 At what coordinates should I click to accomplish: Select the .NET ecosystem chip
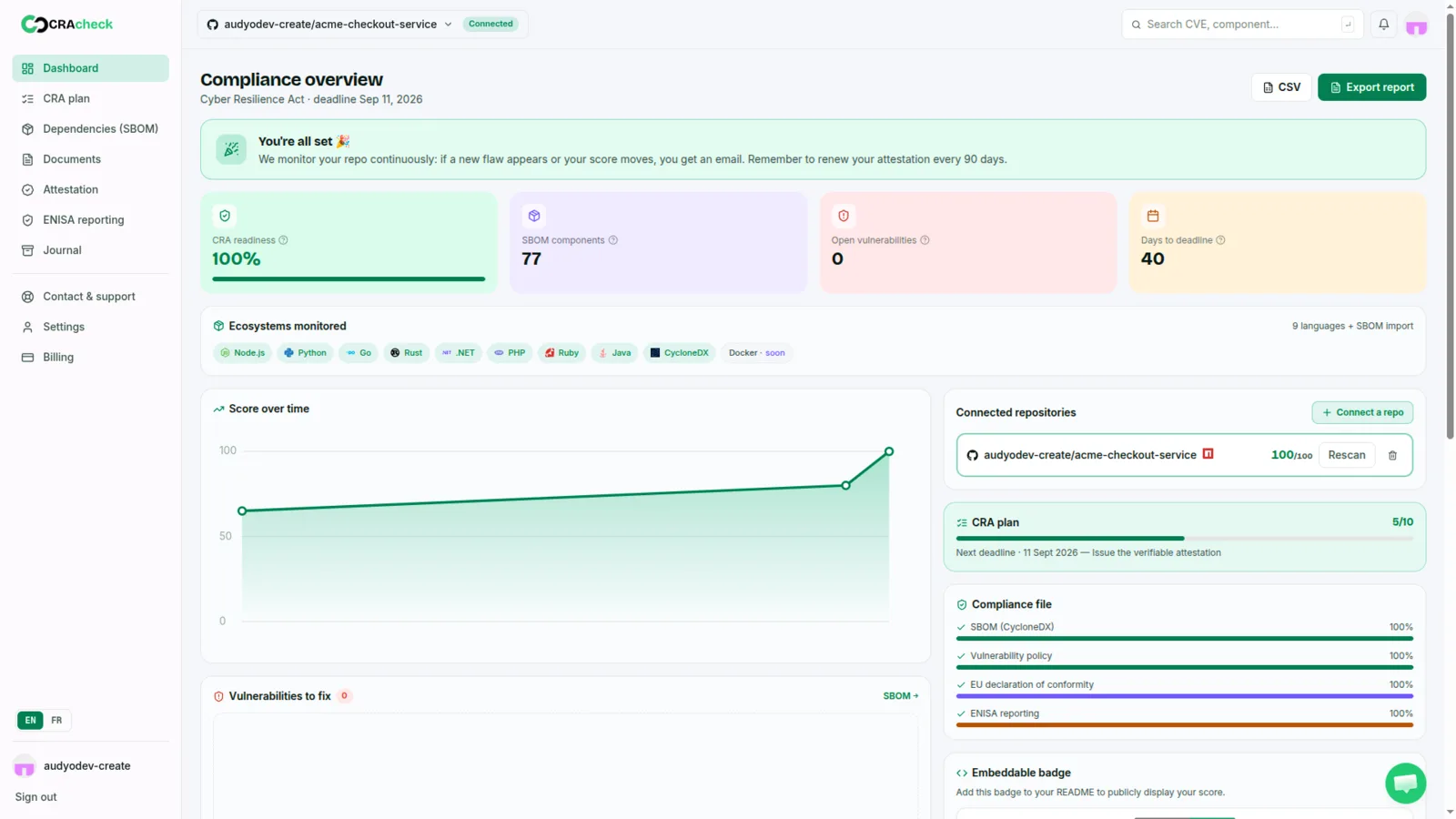[458, 353]
